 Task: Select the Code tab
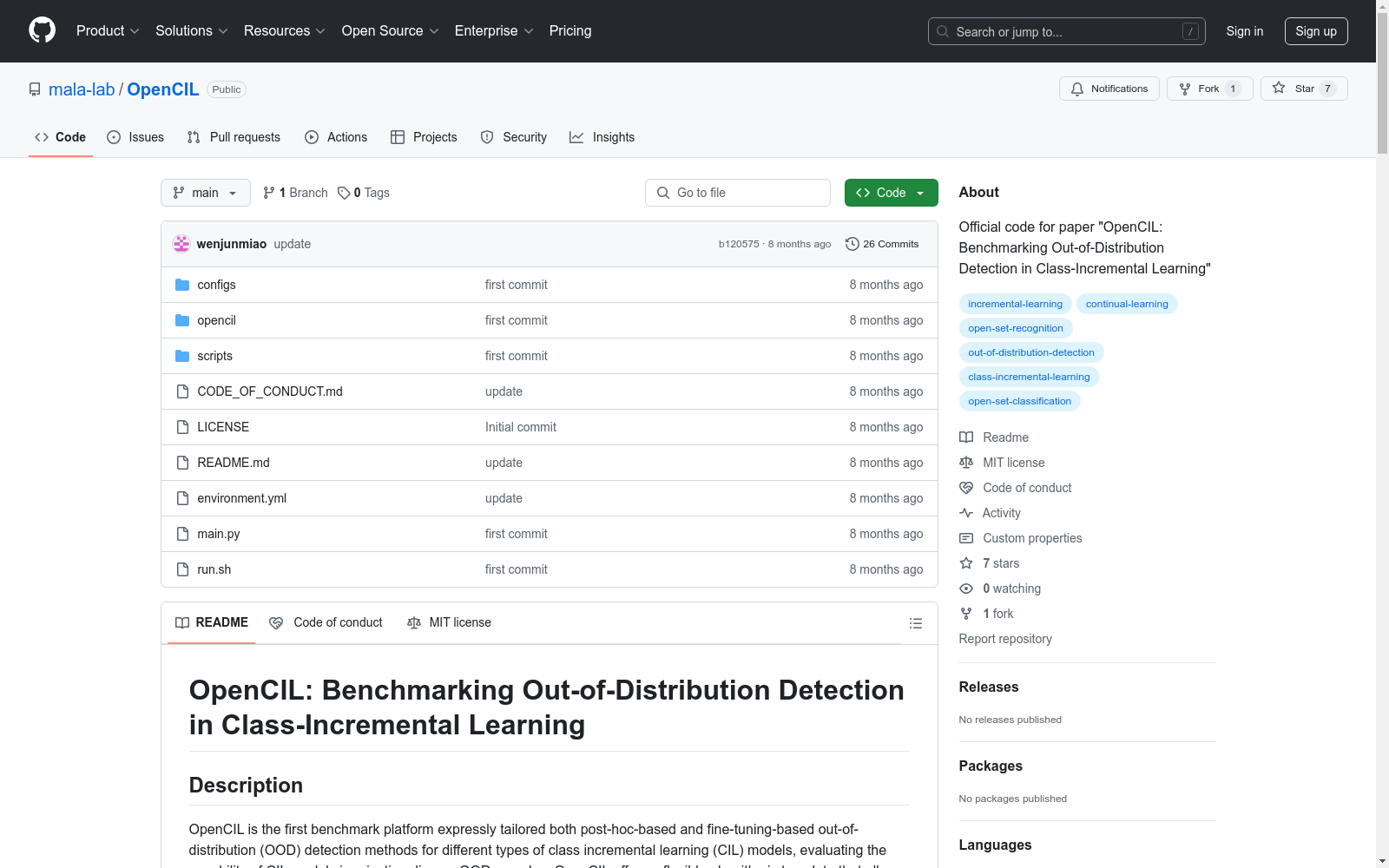click(x=60, y=137)
